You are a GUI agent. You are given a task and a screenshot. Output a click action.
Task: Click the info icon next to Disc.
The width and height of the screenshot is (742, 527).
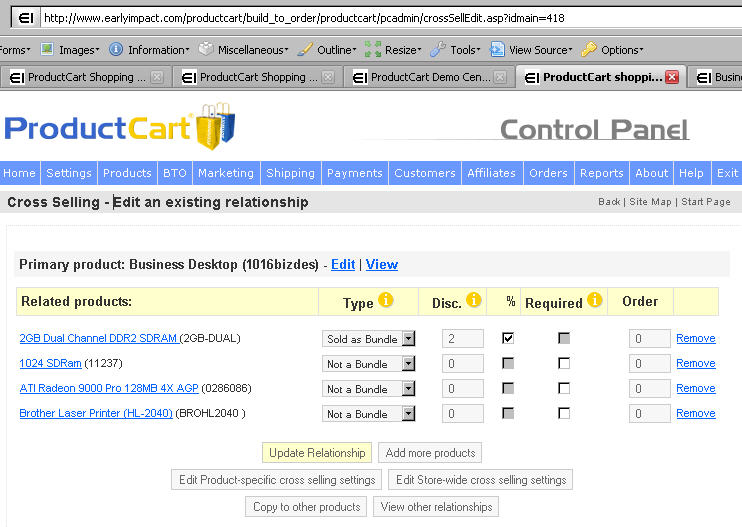click(x=474, y=300)
